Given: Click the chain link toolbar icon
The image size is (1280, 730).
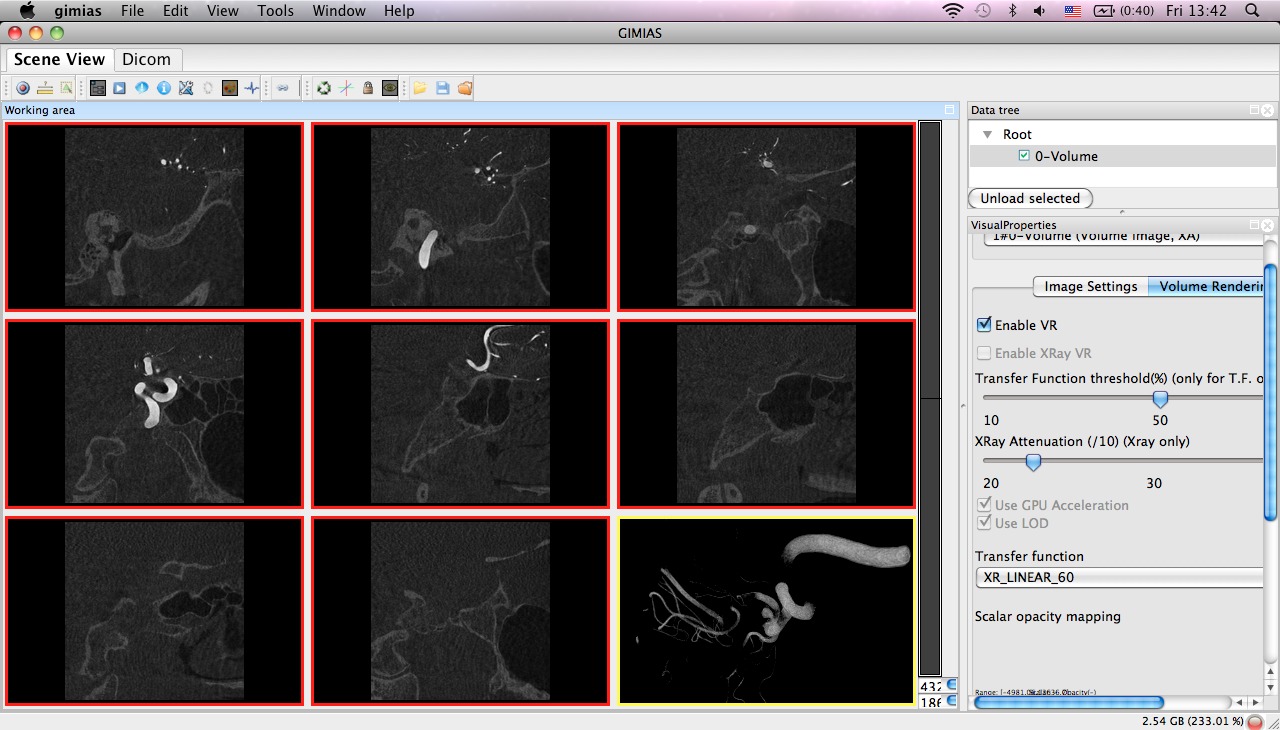Looking at the screenshot, I should [283, 88].
